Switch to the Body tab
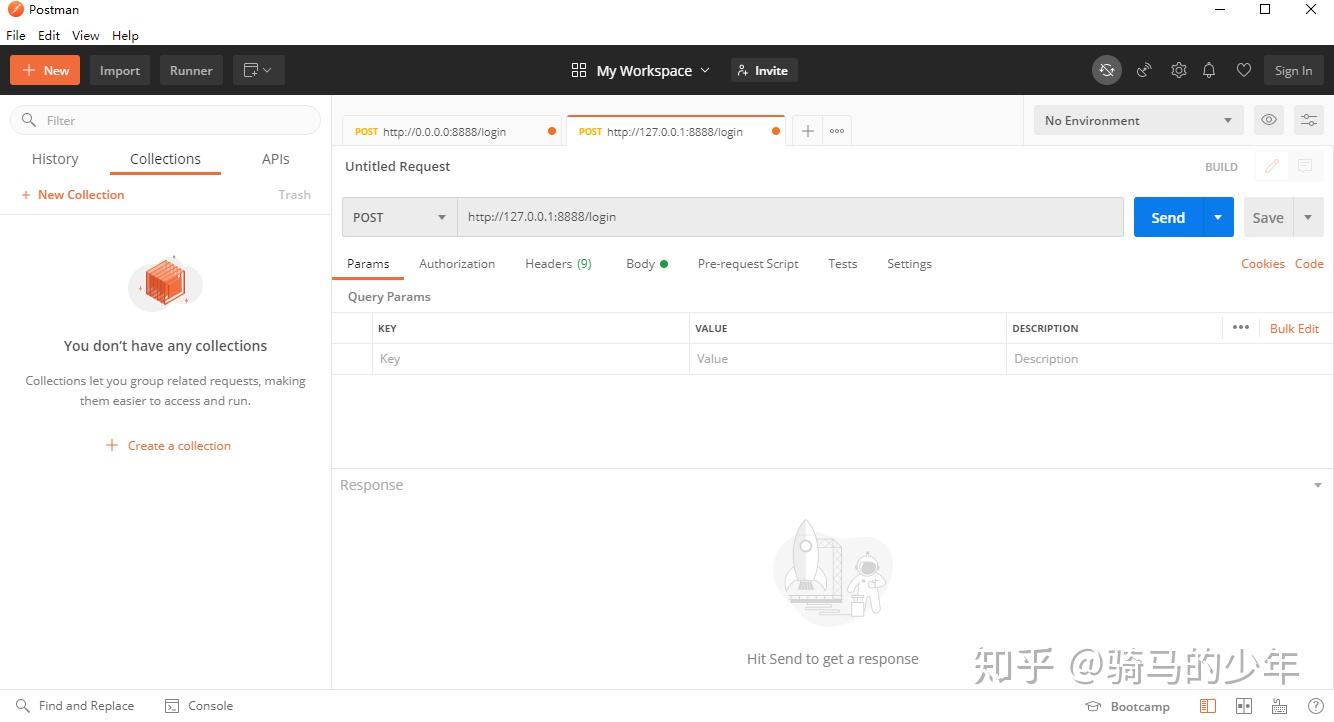Viewport: 1334px width, 722px height. [x=641, y=264]
